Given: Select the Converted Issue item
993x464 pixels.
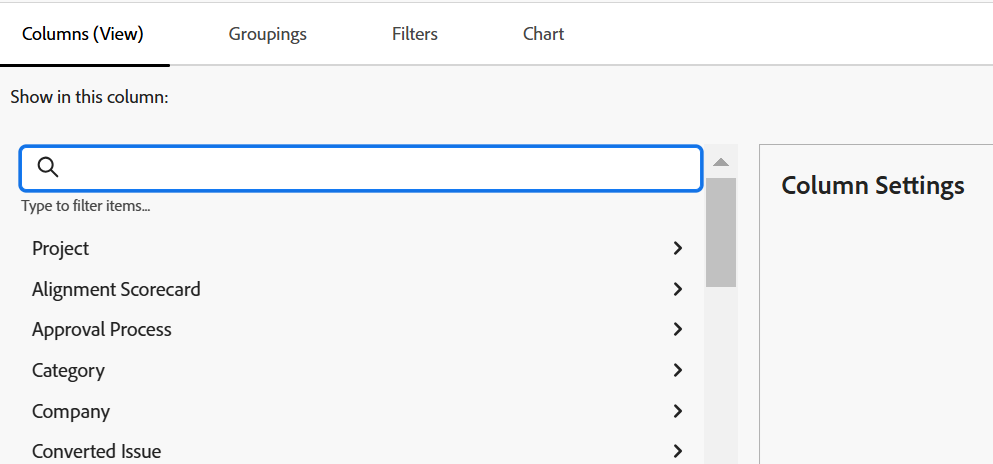Looking at the screenshot, I should 96,451.
